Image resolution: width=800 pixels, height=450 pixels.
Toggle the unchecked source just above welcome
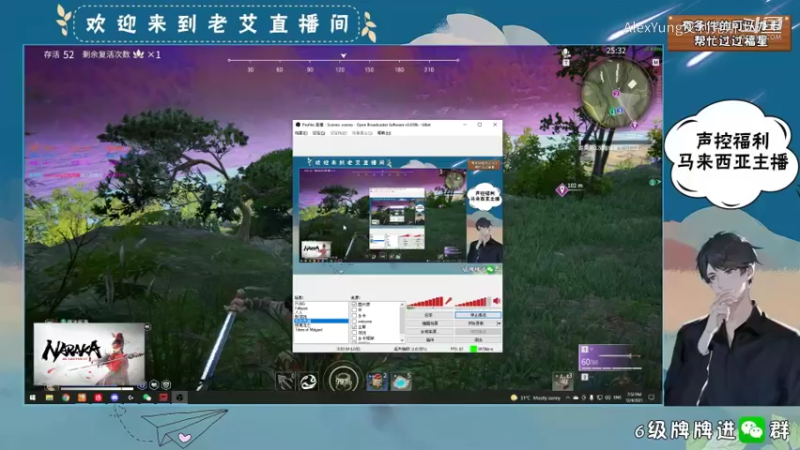tap(354, 316)
